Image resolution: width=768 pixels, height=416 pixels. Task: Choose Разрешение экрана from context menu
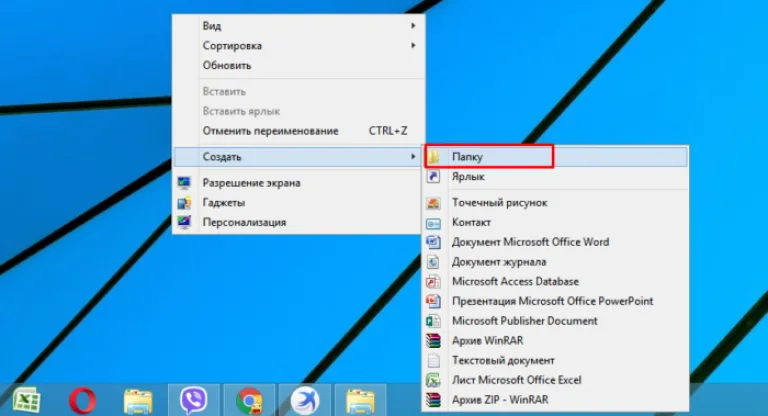pos(299,183)
